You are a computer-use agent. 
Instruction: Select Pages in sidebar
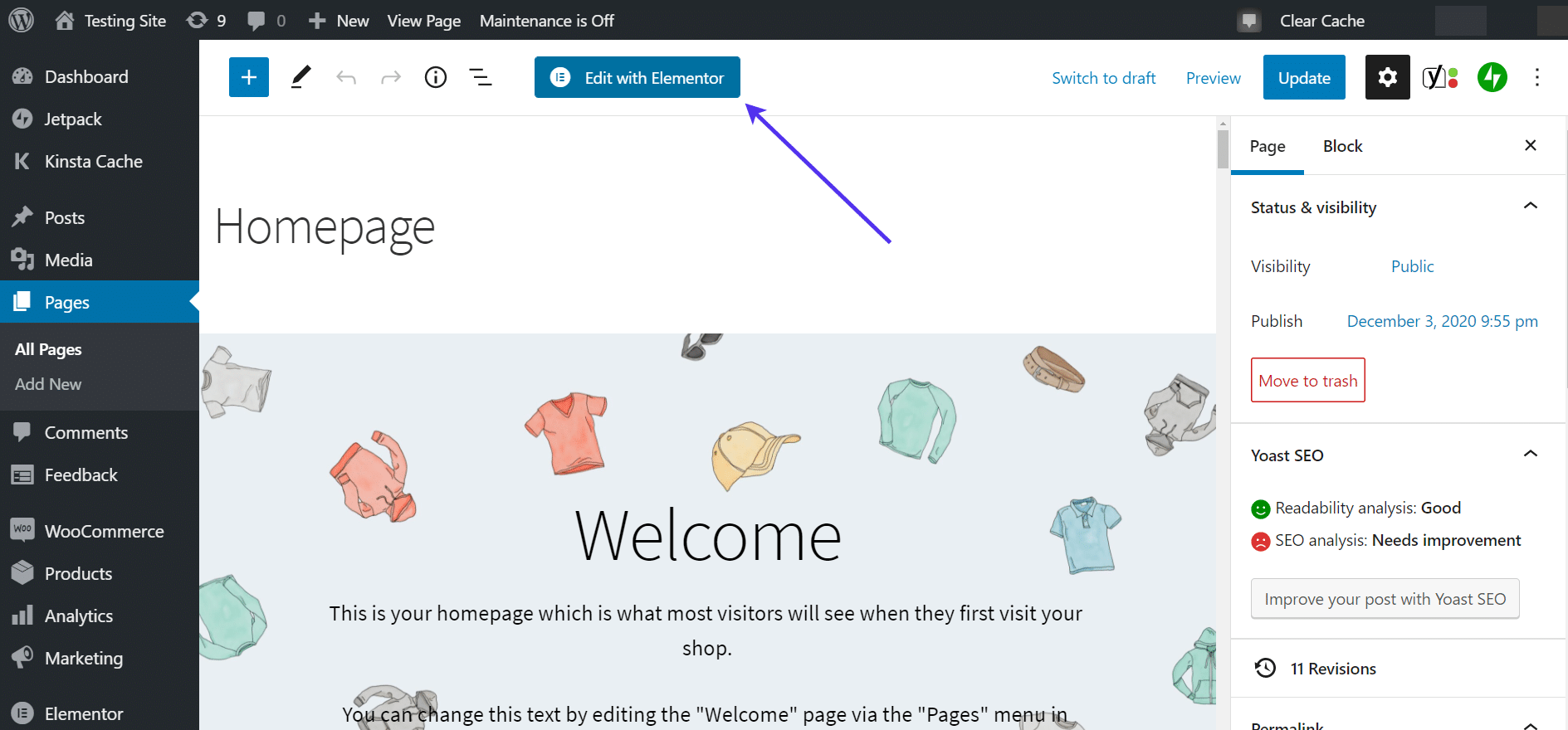[100, 302]
